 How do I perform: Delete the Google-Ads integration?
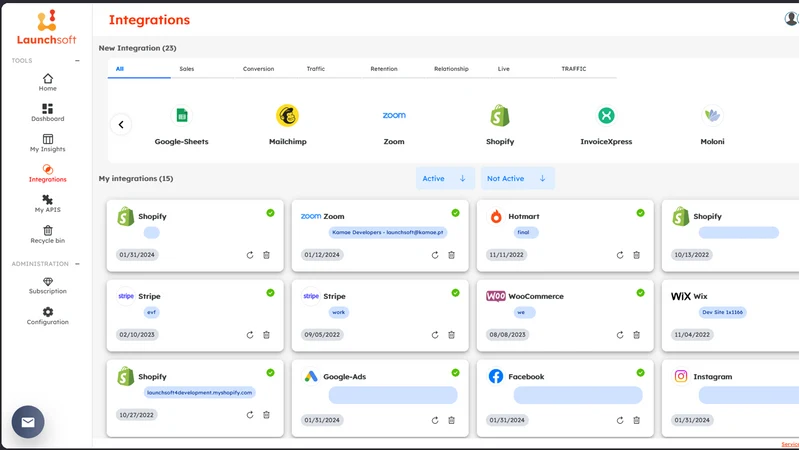click(x=452, y=420)
